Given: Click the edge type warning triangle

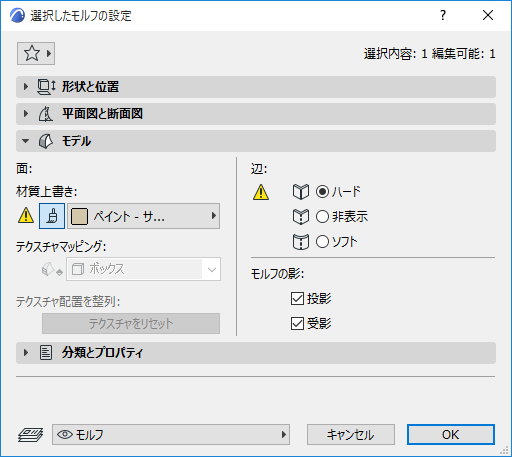Looking at the screenshot, I should 261,192.
